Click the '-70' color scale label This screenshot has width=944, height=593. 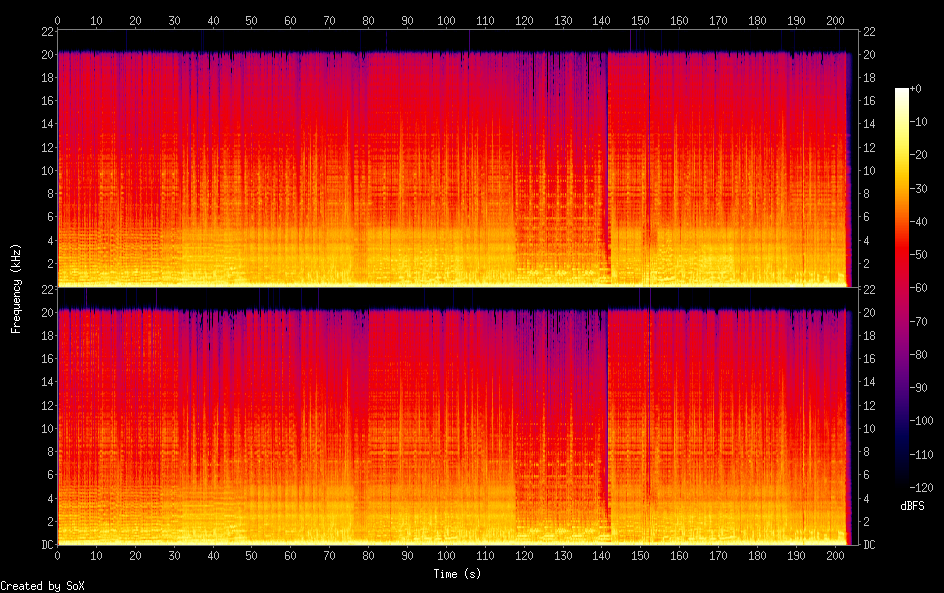[x=918, y=321]
